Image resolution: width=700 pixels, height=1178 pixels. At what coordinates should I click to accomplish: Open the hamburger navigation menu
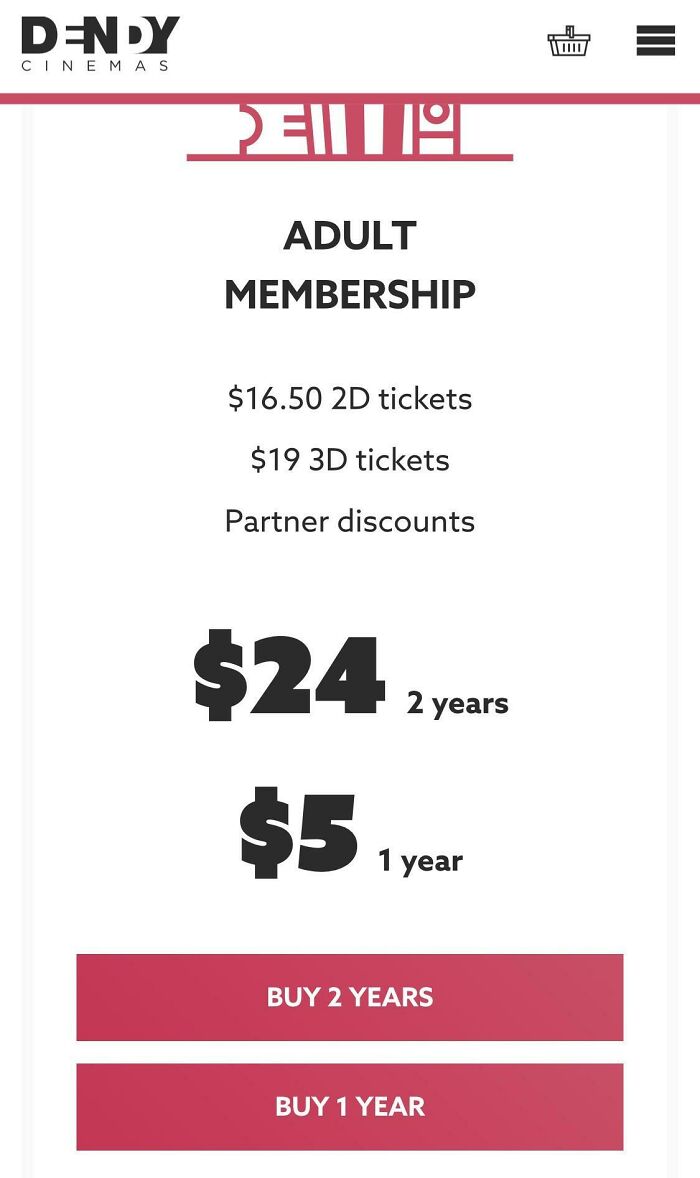655,42
